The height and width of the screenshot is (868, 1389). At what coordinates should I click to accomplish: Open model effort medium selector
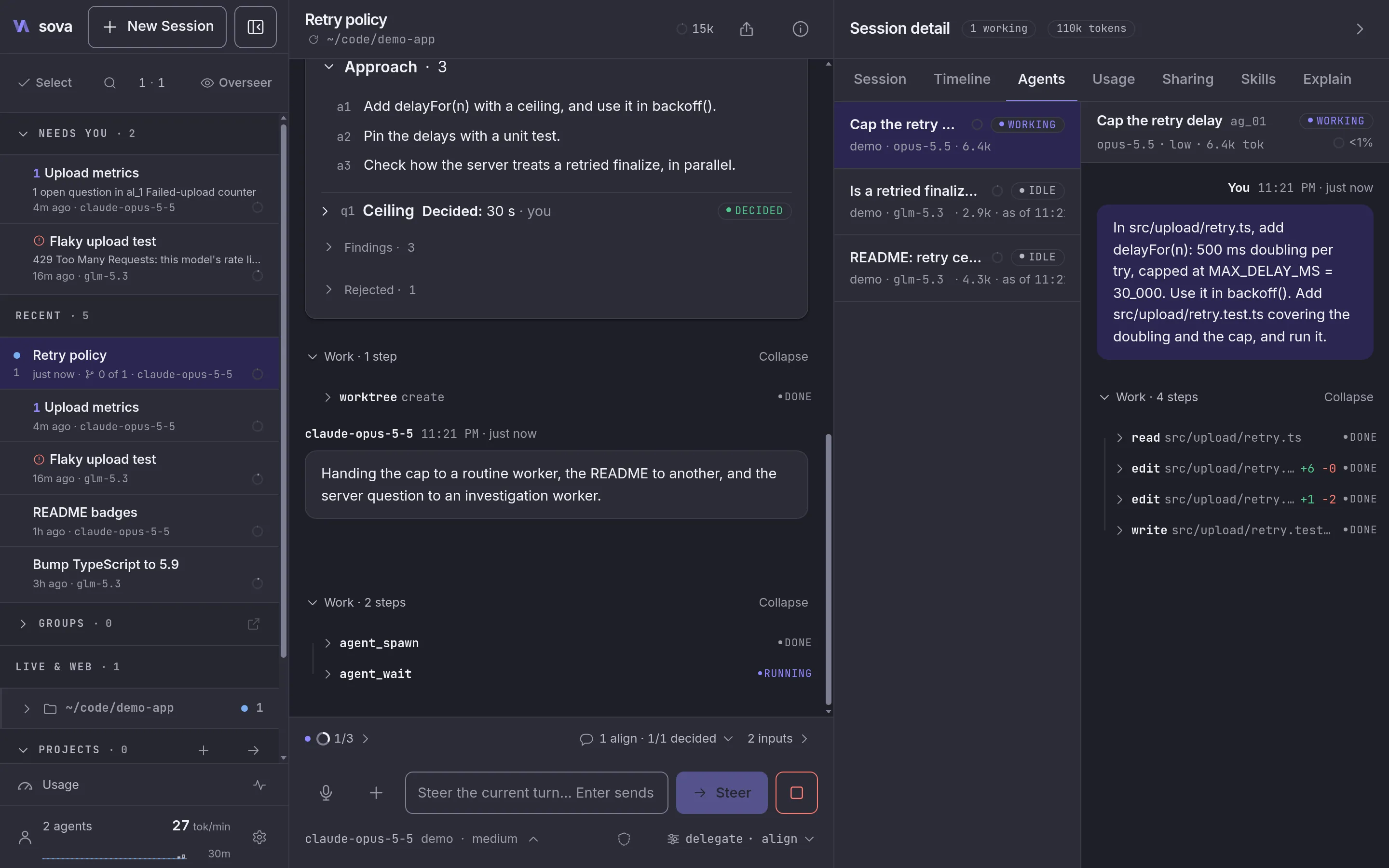tap(504, 839)
